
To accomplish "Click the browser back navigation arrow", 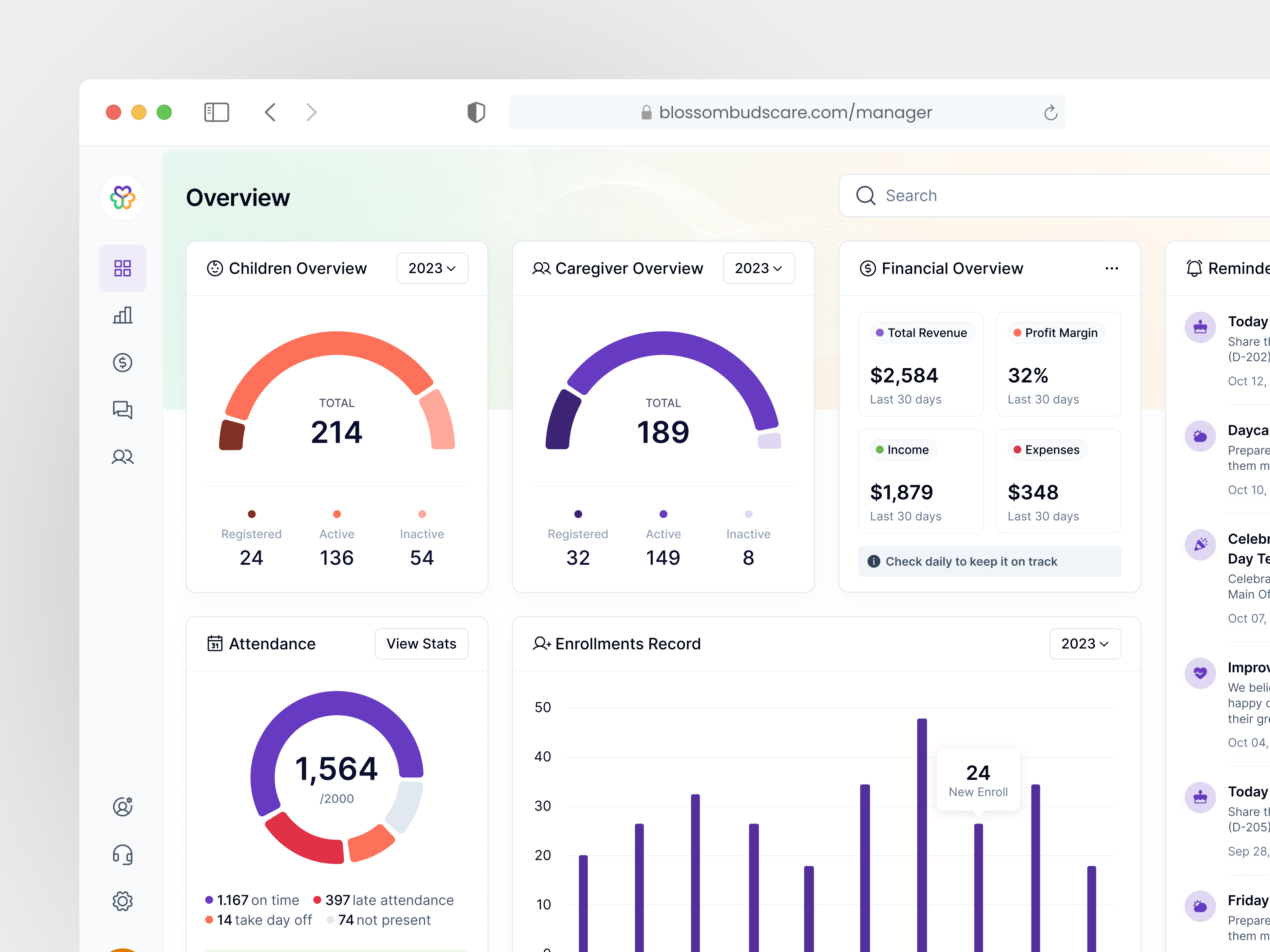I will [x=270, y=112].
